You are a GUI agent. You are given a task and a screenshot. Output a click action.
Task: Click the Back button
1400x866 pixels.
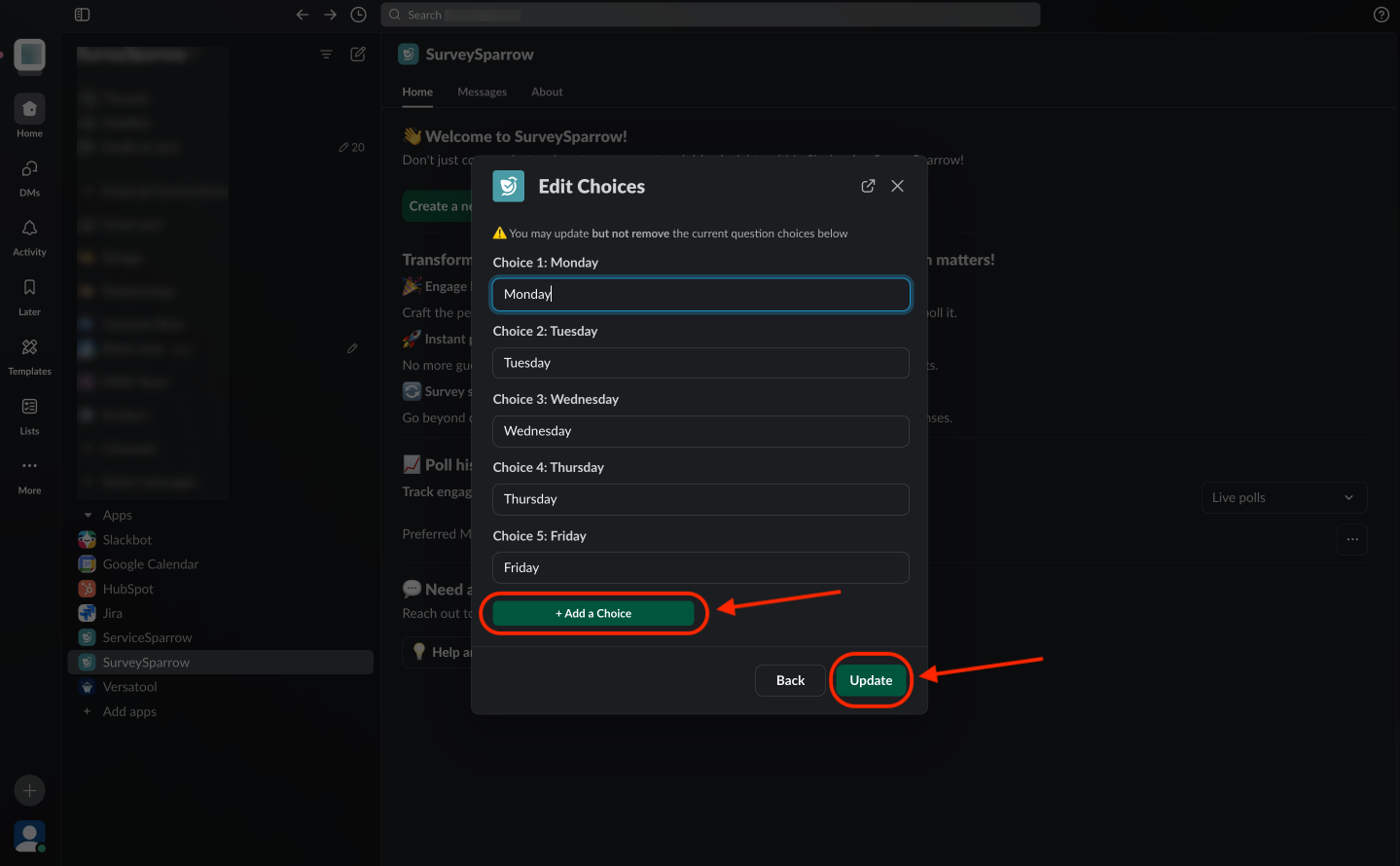(790, 680)
